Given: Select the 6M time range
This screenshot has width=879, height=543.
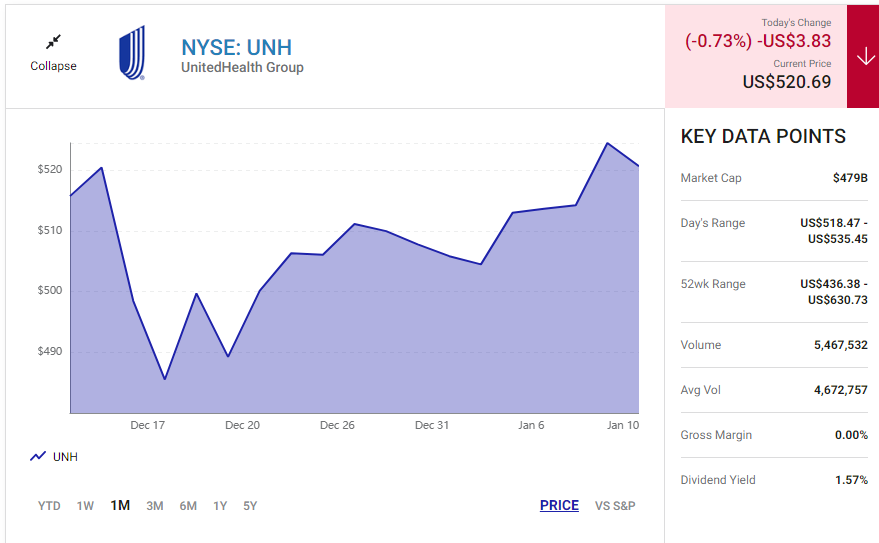Looking at the screenshot, I should tap(188, 506).
